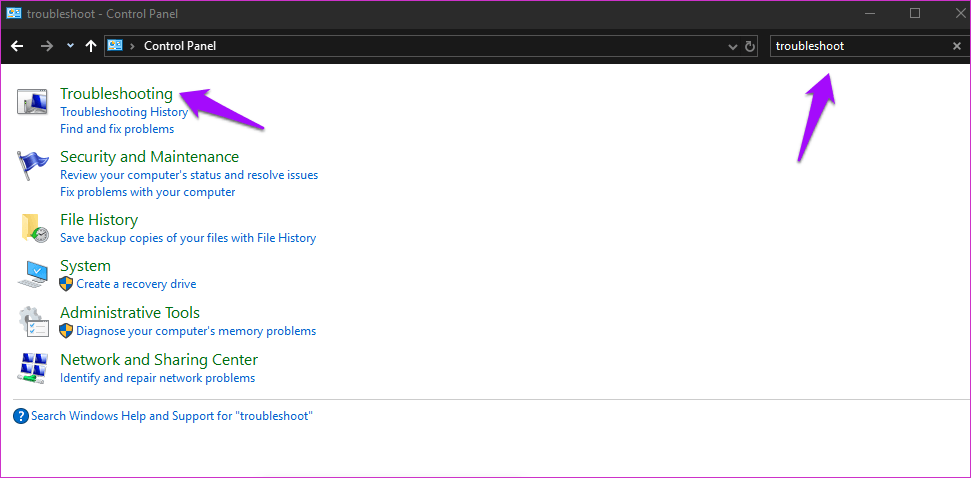This screenshot has width=971, height=478.
Task: Open the System monitor icon
Action: [33, 274]
